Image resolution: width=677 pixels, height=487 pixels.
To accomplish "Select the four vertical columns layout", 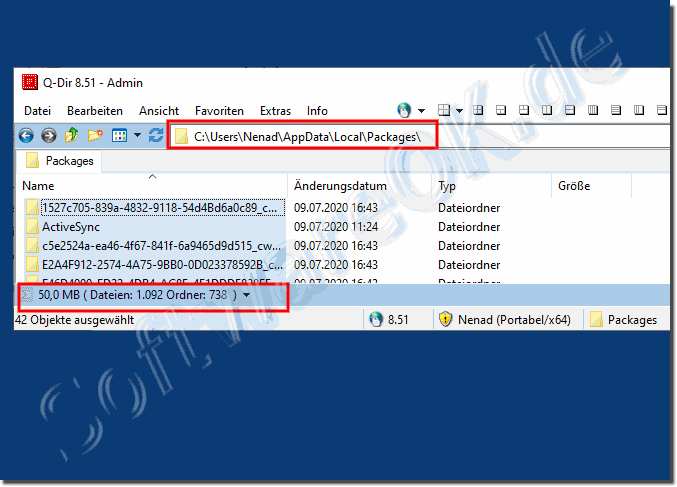I will click(593, 111).
